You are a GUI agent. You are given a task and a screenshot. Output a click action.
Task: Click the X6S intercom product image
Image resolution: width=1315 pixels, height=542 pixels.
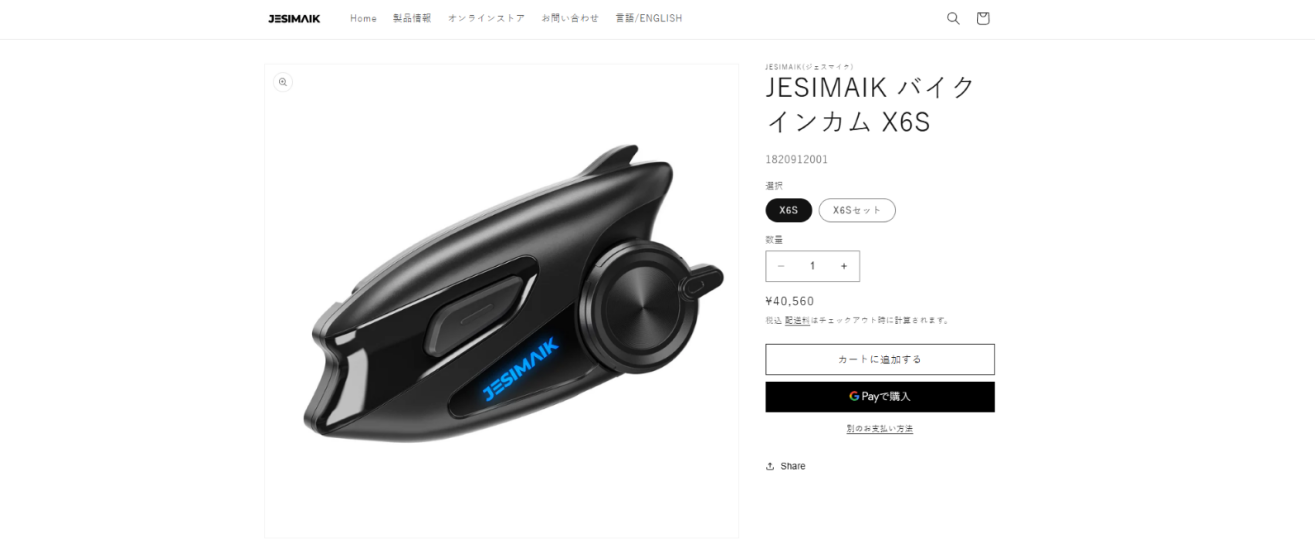click(x=501, y=301)
